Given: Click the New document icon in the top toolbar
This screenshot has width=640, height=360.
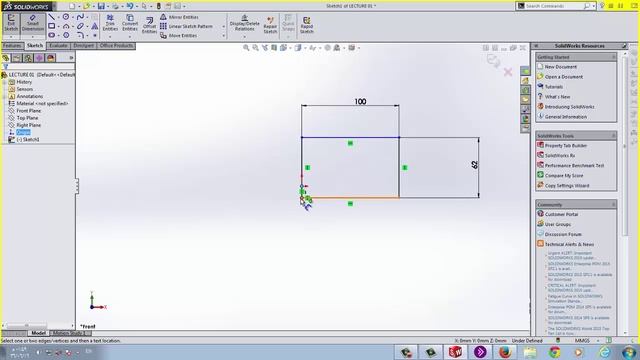Looking at the screenshot, I should [72, 6].
